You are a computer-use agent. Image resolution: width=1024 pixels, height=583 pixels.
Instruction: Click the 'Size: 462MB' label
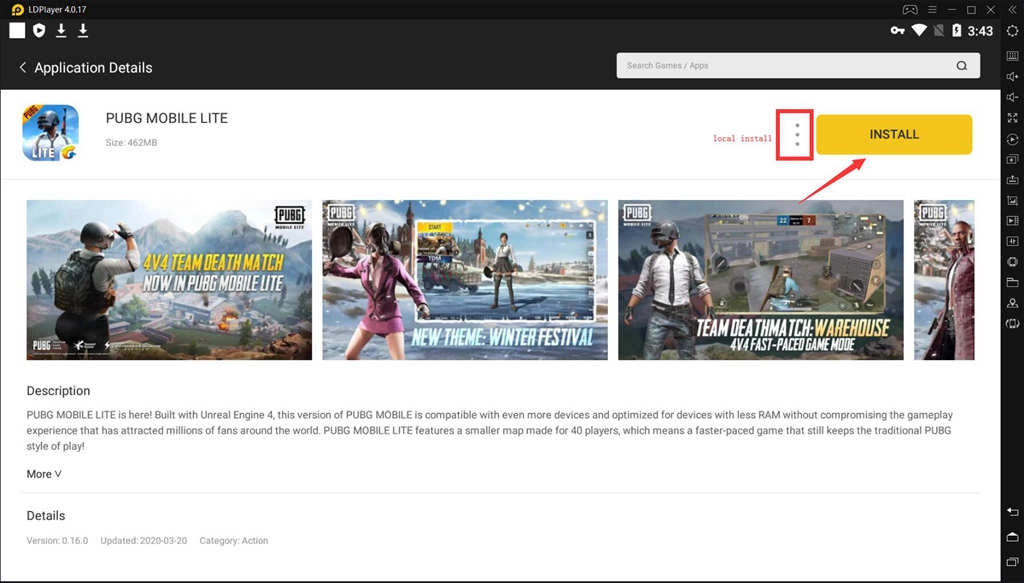[131, 142]
